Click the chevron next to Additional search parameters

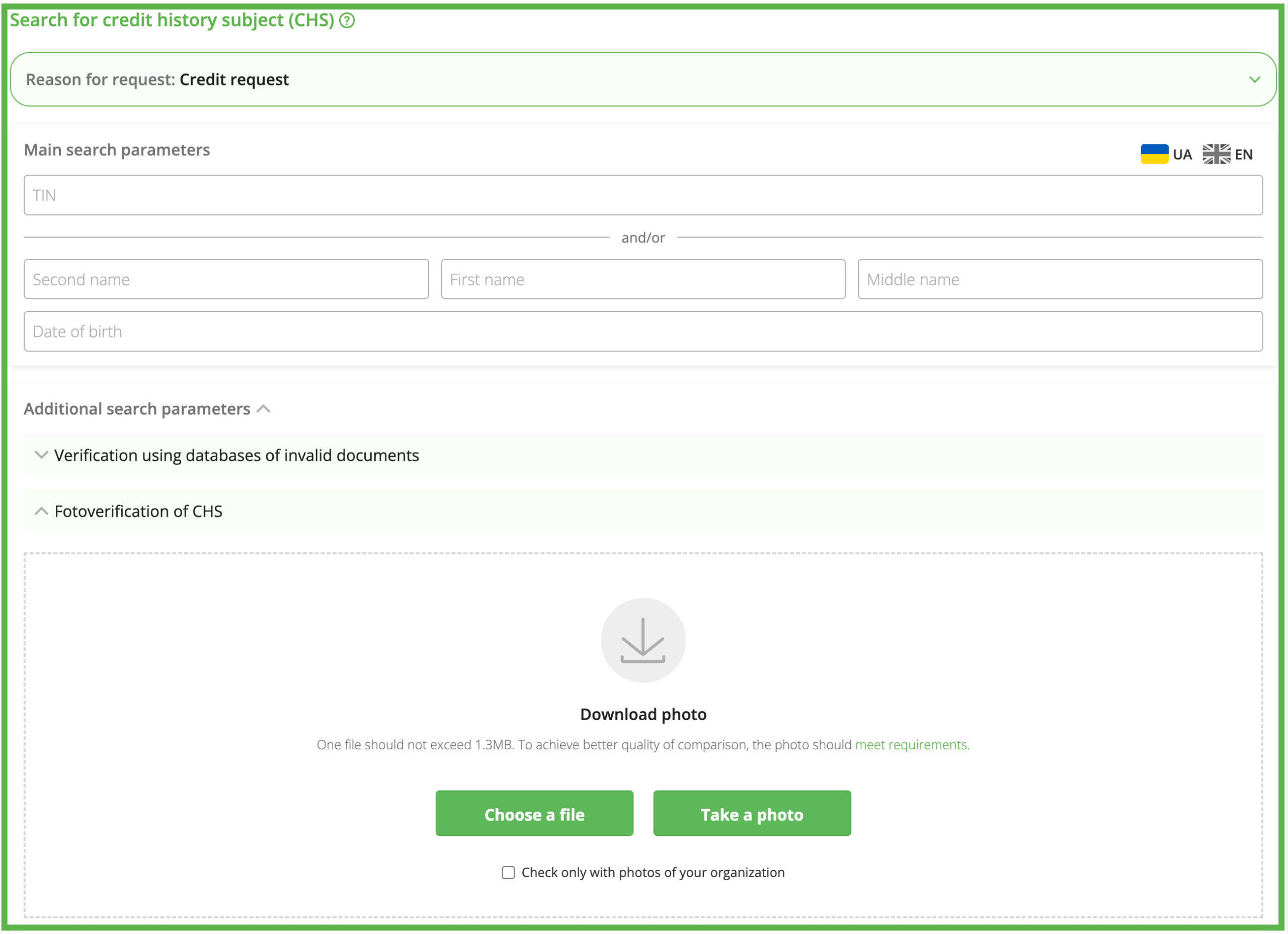click(x=264, y=409)
